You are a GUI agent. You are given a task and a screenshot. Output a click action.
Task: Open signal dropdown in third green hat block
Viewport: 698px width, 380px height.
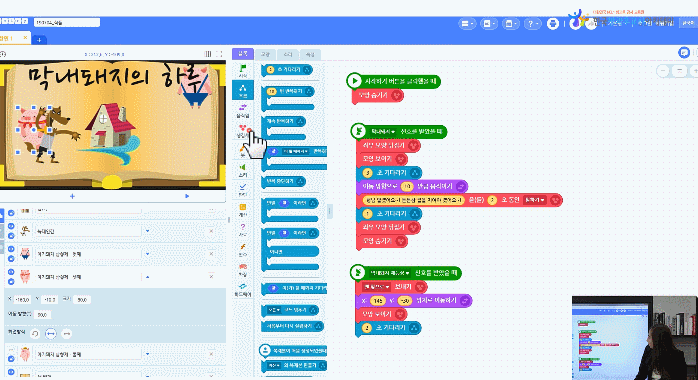(390, 273)
